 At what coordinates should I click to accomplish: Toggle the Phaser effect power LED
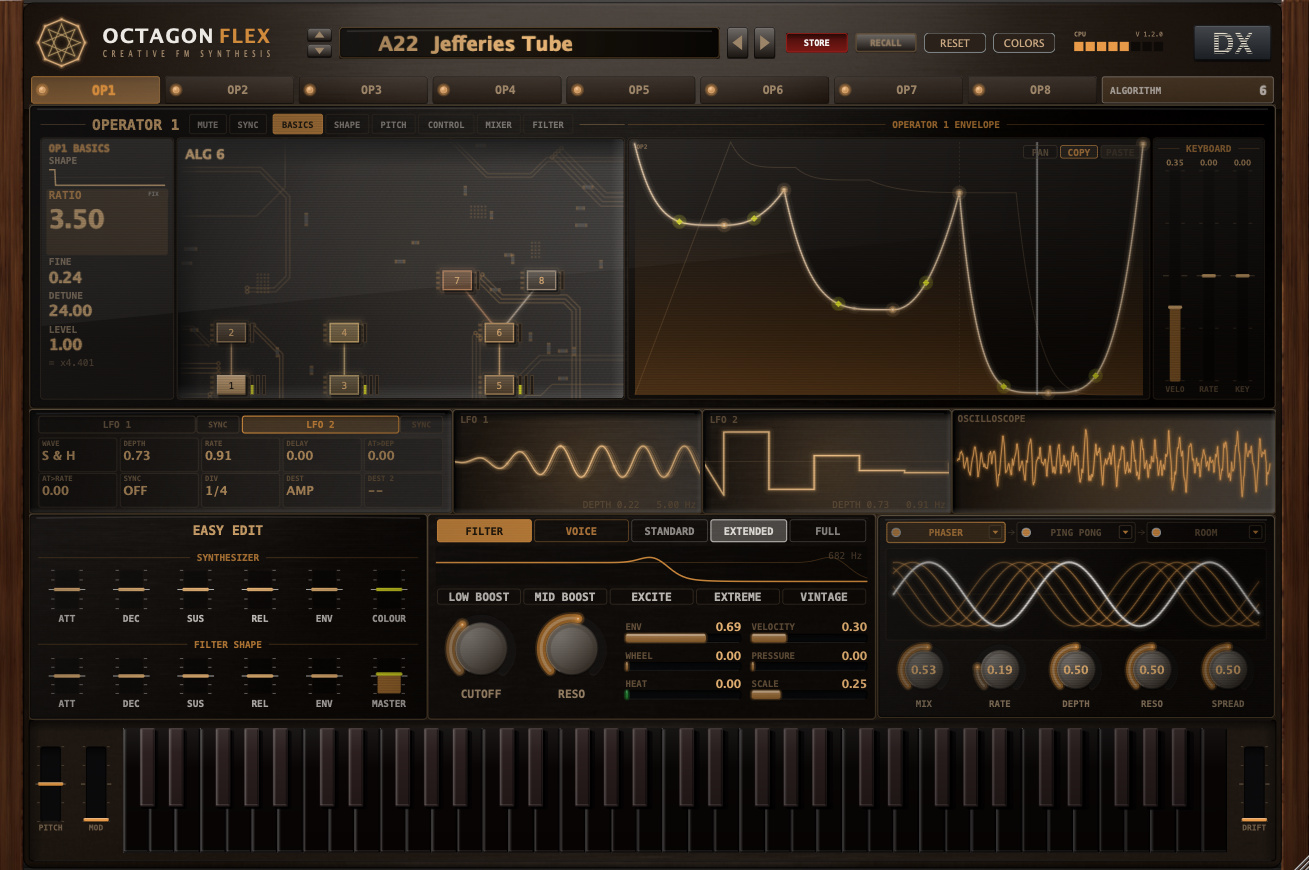point(896,533)
